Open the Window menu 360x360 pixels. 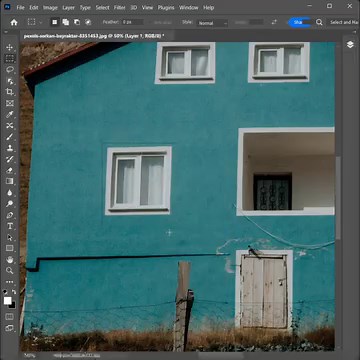pyautogui.click(x=189, y=7)
